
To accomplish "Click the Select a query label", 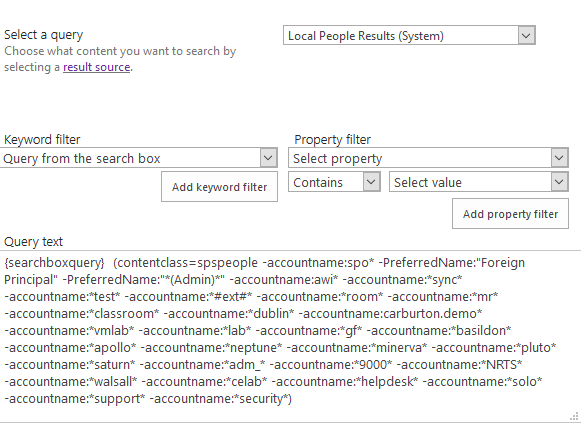I will (43, 35).
